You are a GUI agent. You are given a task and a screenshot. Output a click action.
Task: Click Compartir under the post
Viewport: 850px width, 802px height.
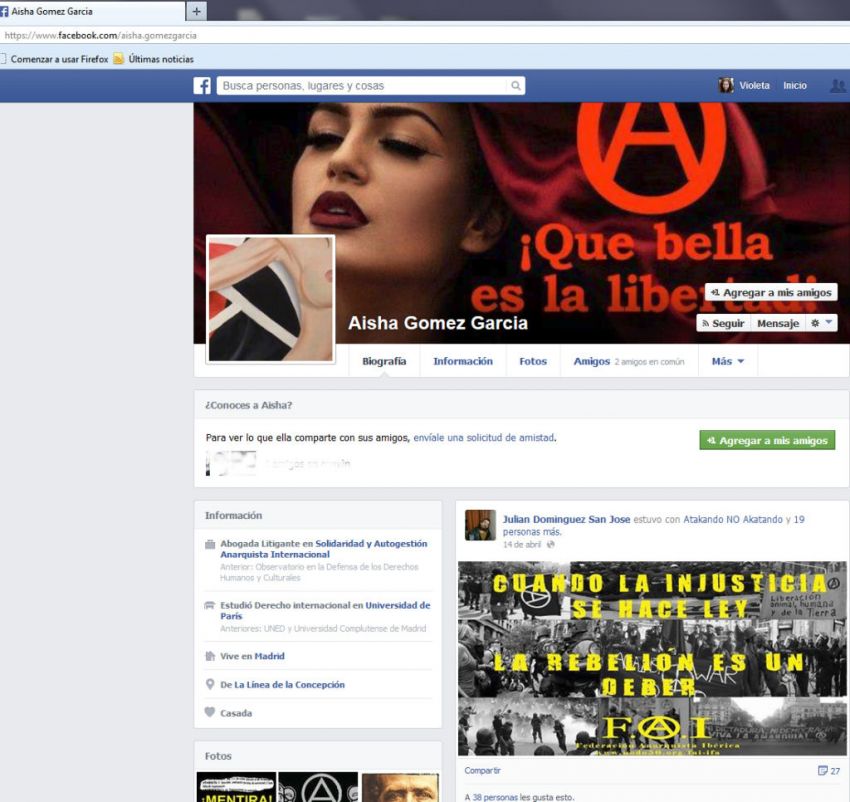click(482, 771)
